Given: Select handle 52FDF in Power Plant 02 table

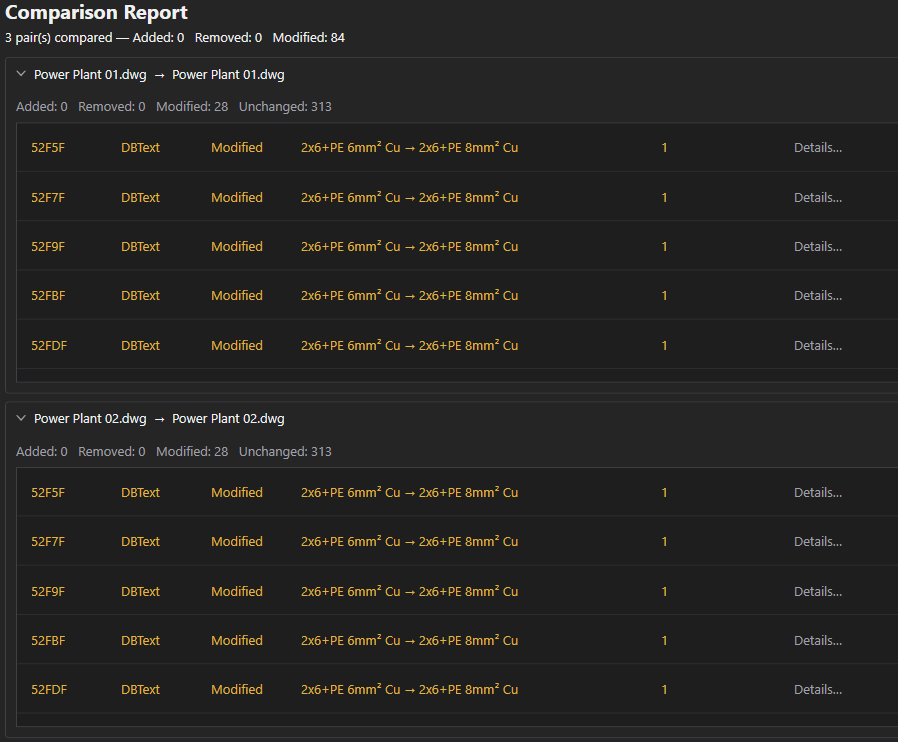Looking at the screenshot, I should [x=49, y=690].
